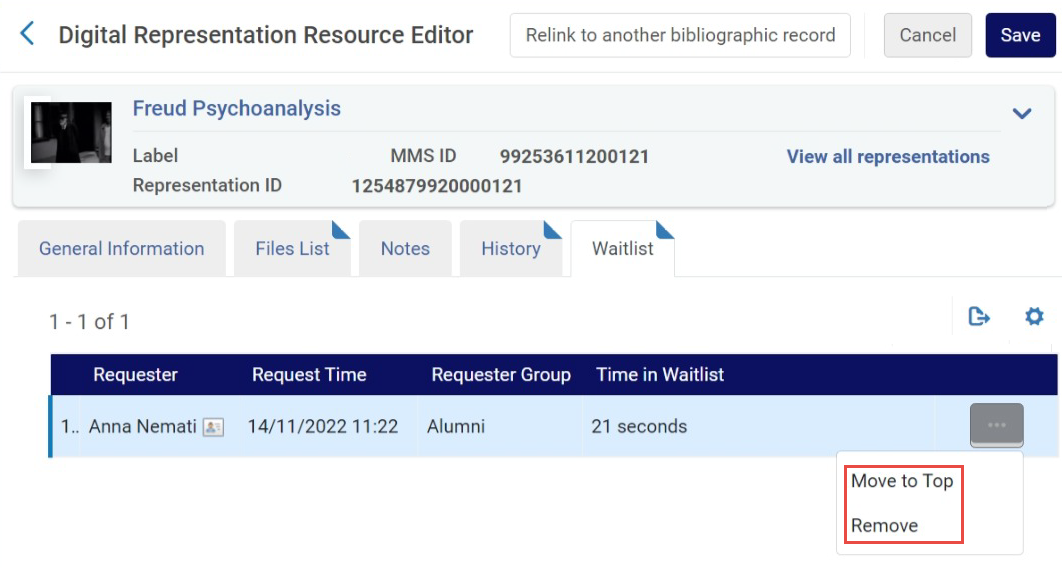Click the Freud Psychoanalysis thumbnail image
Image resolution: width=1062 pixels, height=568 pixels.
click(71, 133)
